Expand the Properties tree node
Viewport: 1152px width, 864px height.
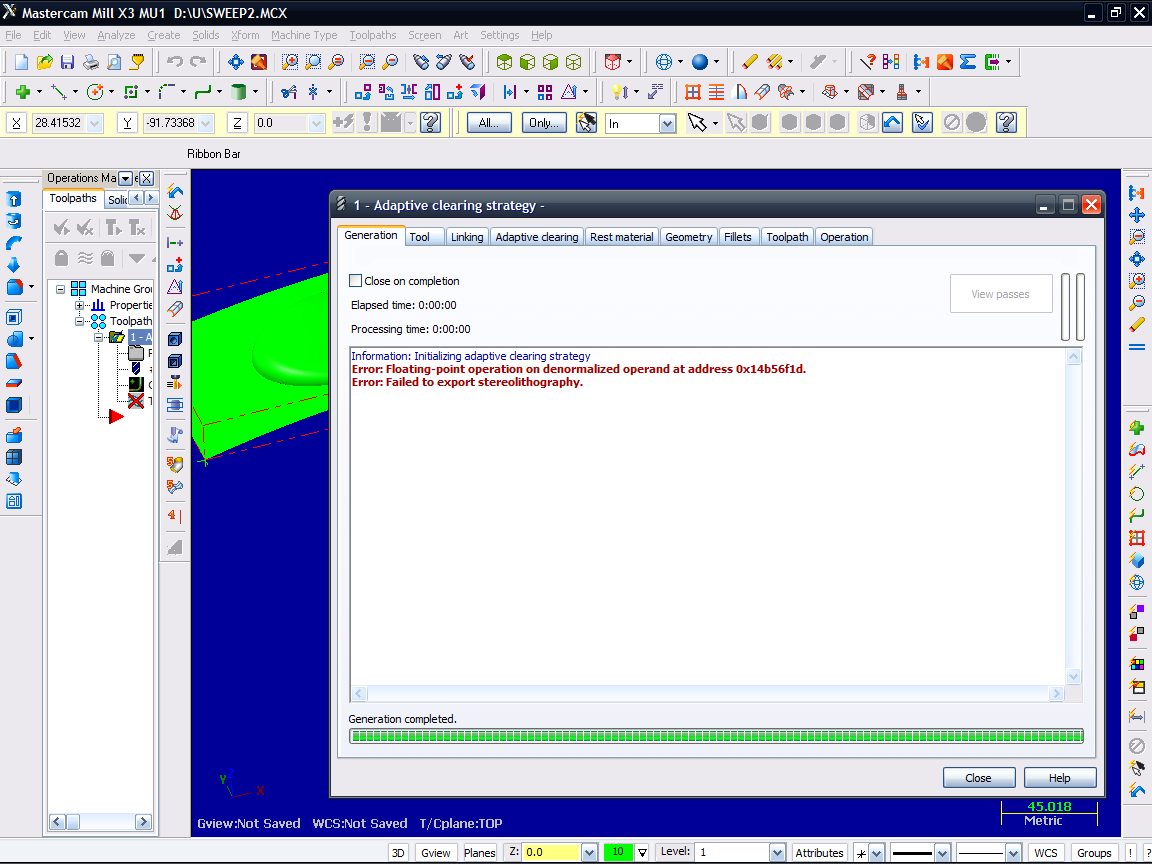click(x=79, y=305)
